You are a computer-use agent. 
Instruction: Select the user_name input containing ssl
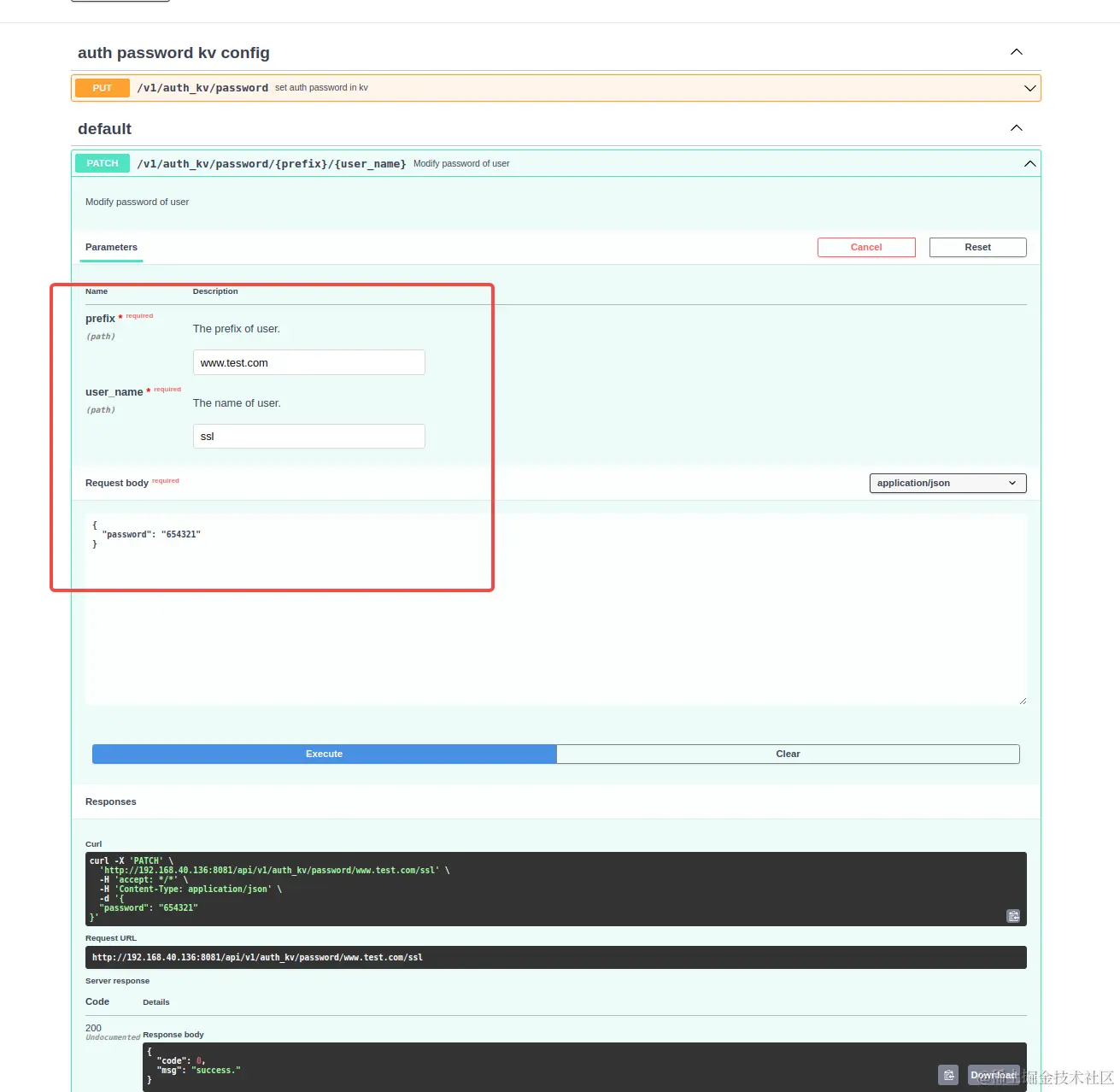tap(308, 436)
